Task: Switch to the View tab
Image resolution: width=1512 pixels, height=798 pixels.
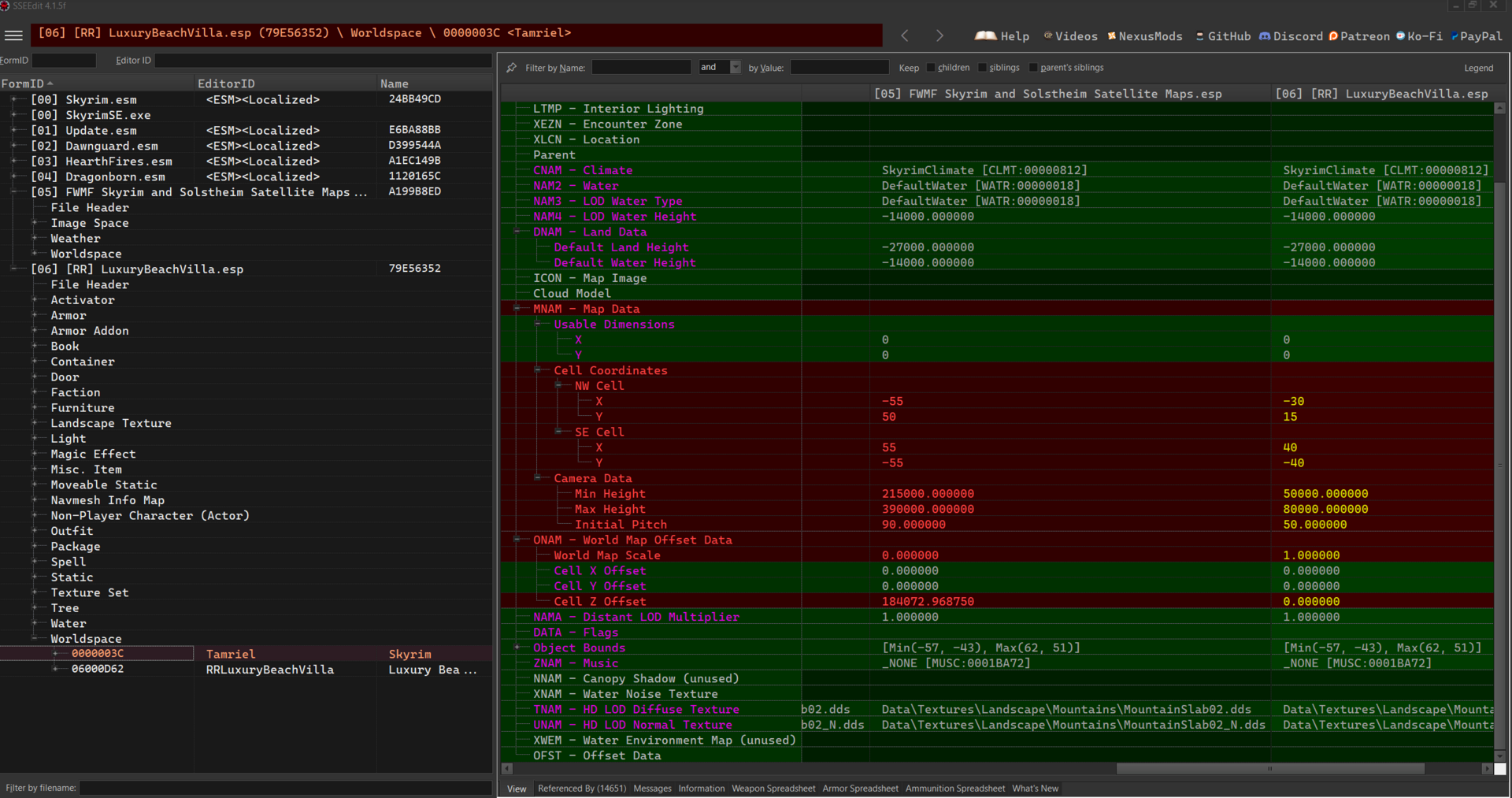Action: [x=517, y=789]
